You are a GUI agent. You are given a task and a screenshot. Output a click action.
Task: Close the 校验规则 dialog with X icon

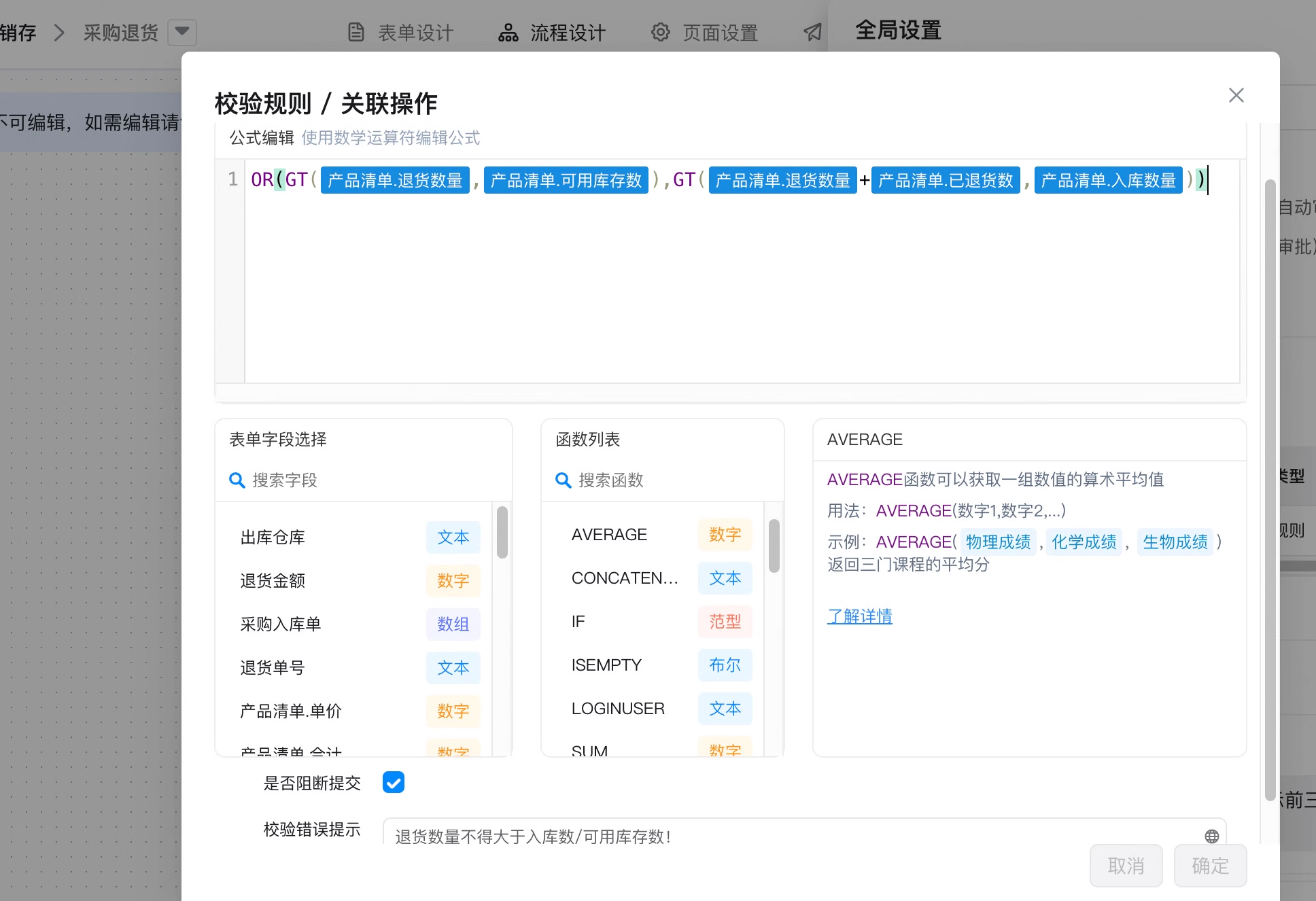1236,95
